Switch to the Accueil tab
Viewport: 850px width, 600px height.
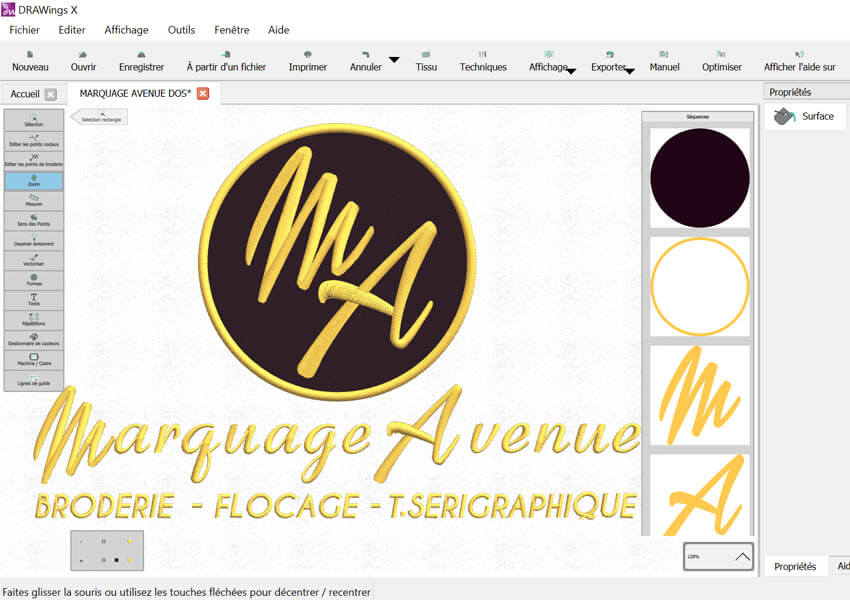(x=25, y=92)
